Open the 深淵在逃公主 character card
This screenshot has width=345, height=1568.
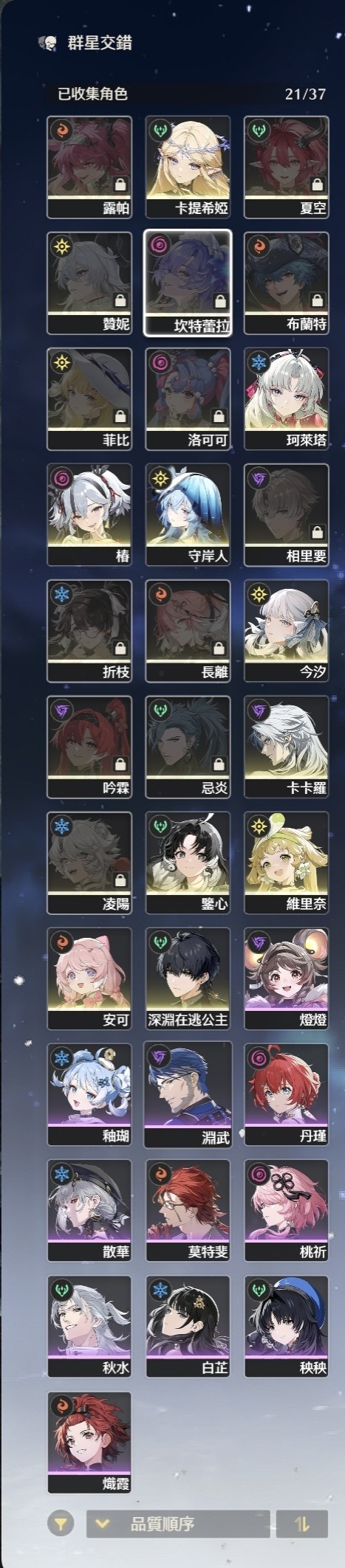(x=188, y=978)
